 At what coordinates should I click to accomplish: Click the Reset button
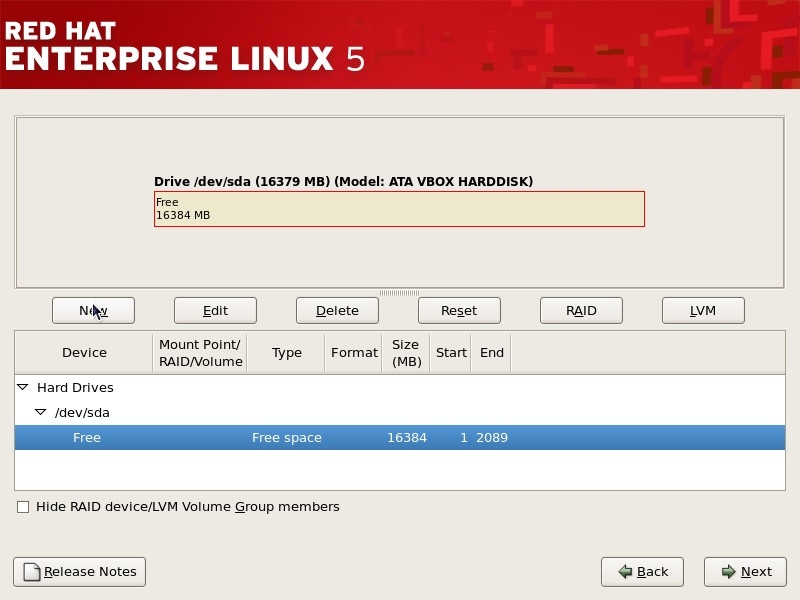[x=459, y=310]
